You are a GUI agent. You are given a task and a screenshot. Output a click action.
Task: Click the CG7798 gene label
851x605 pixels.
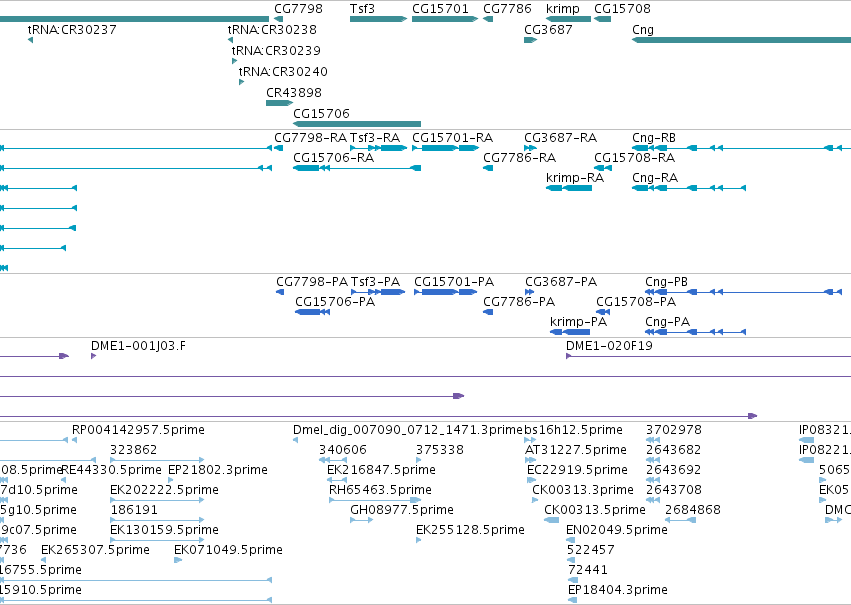[x=298, y=9]
